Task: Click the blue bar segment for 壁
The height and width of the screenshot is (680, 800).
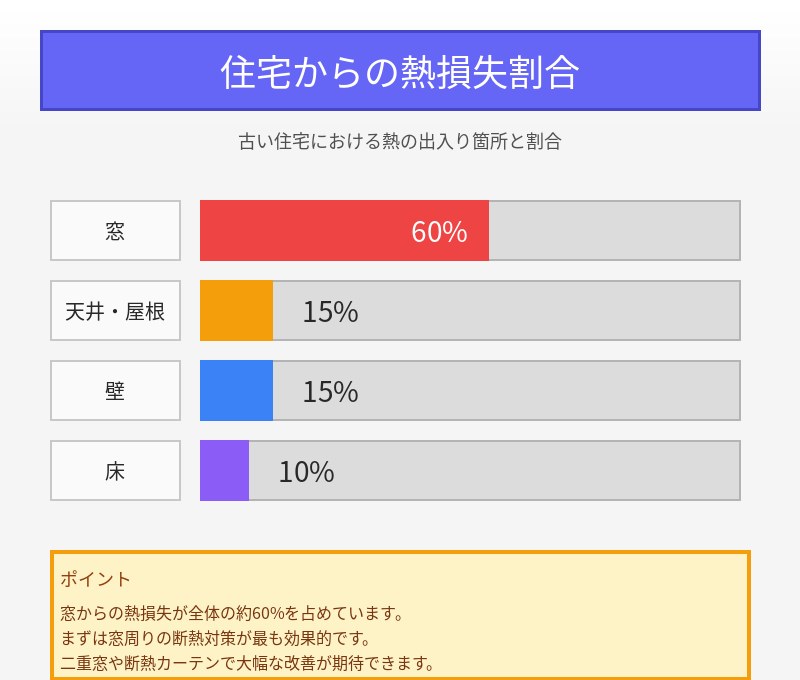Action: [x=236, y=391]
